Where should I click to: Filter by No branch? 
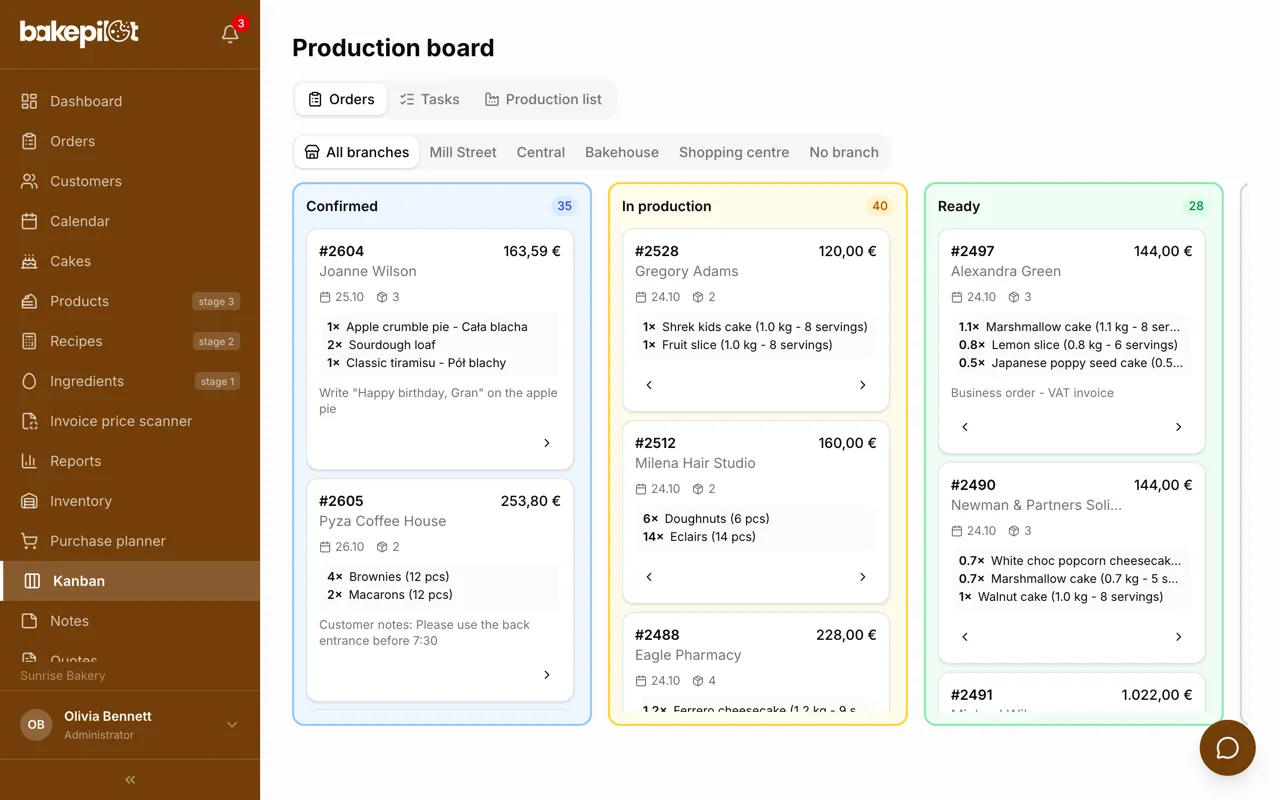pyautogui.click(x=844, y=152)
